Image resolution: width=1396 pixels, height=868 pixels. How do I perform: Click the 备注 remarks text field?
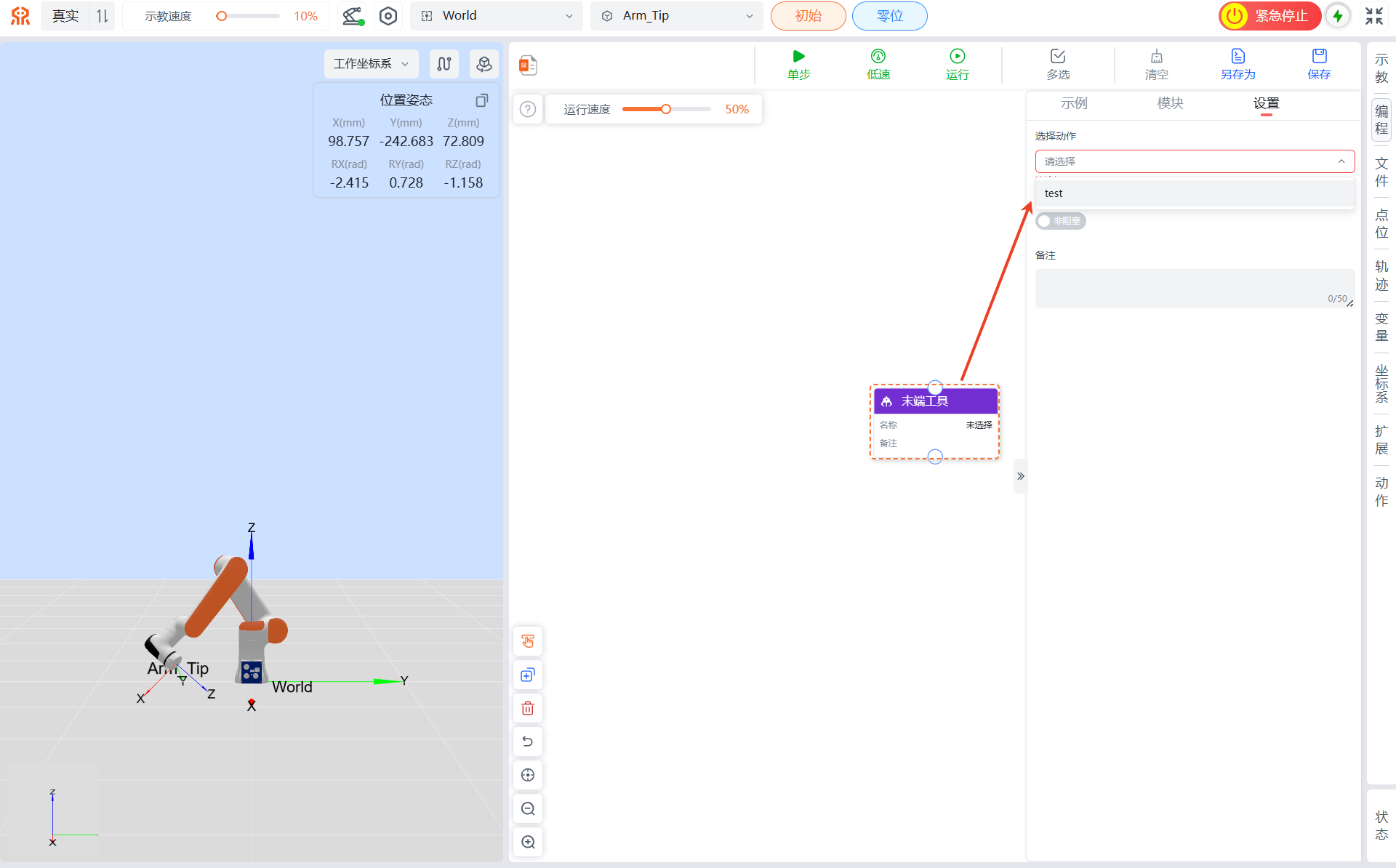coord(1193,288)
